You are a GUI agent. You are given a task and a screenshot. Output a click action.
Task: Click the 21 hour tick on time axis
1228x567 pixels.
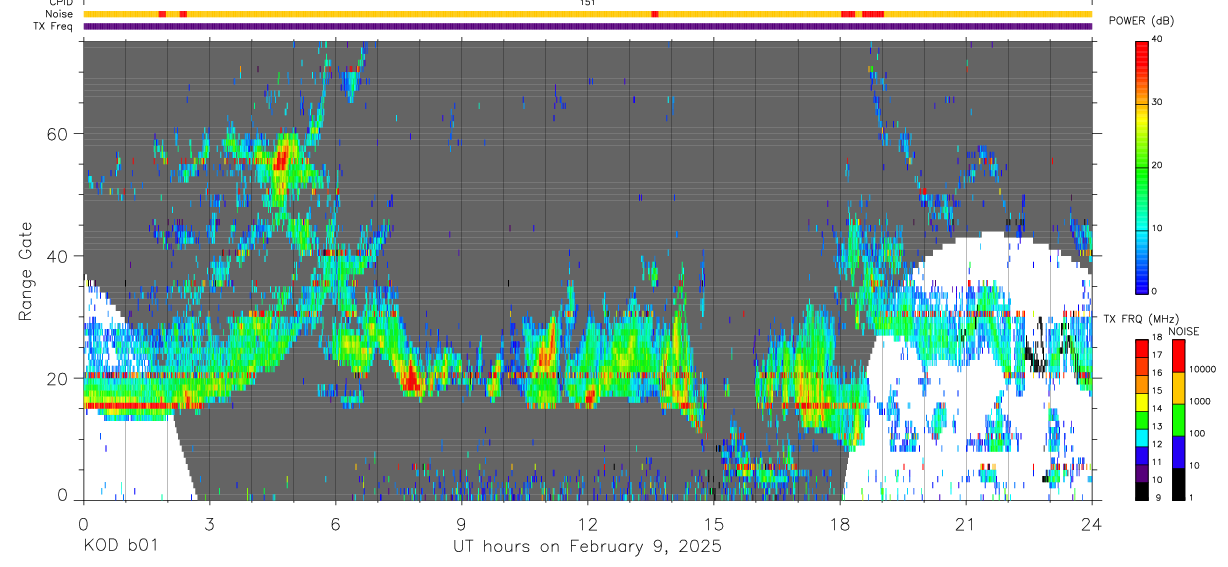coord(965,523)
